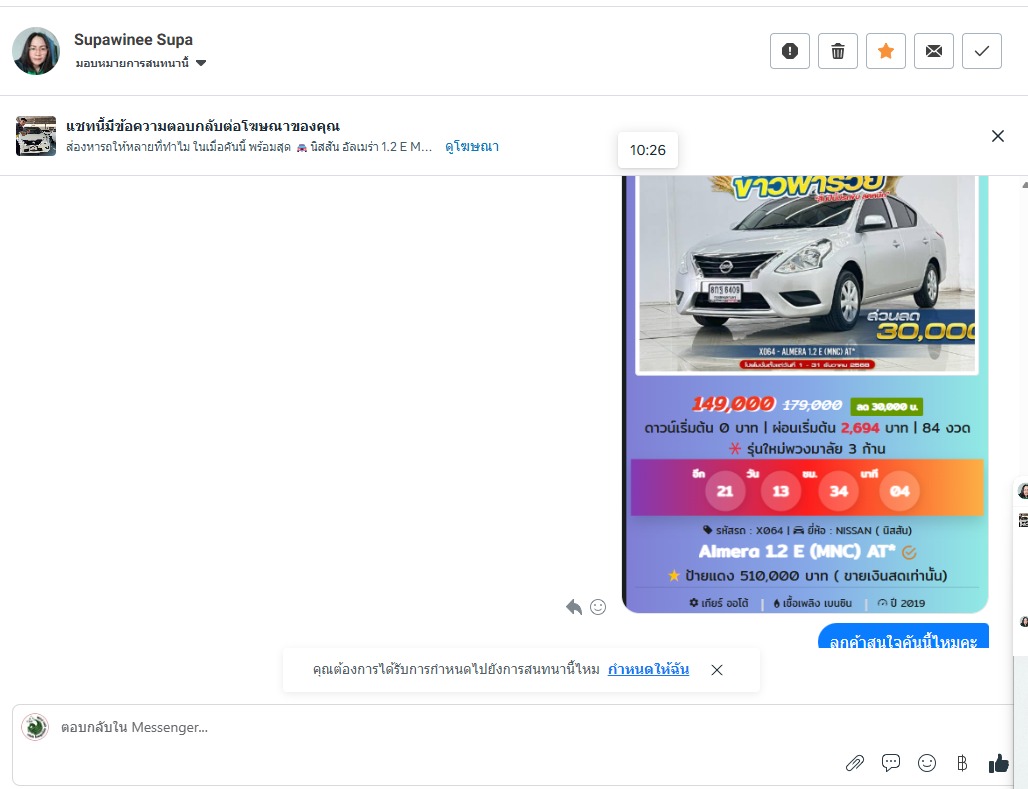Toggle the orange star follow-up flag
Screen dimensions: 1028x789
click(x=886, y=51)
